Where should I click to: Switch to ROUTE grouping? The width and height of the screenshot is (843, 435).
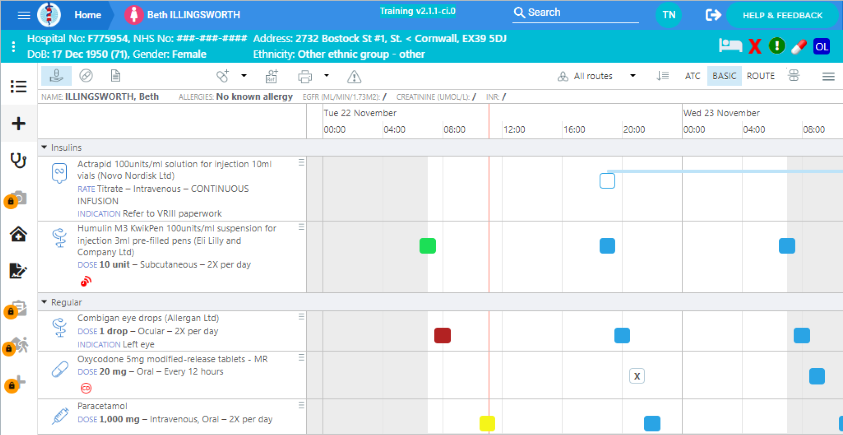pos(761,76)
